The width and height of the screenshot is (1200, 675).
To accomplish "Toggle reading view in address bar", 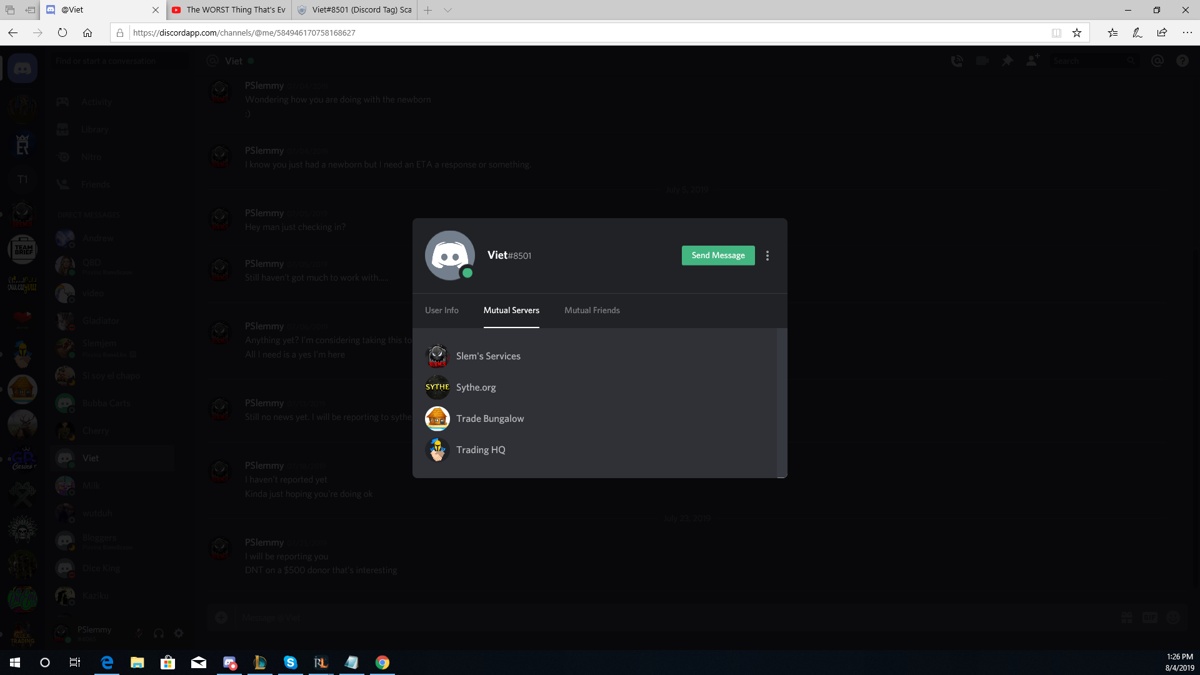I will click(1056, 33).
